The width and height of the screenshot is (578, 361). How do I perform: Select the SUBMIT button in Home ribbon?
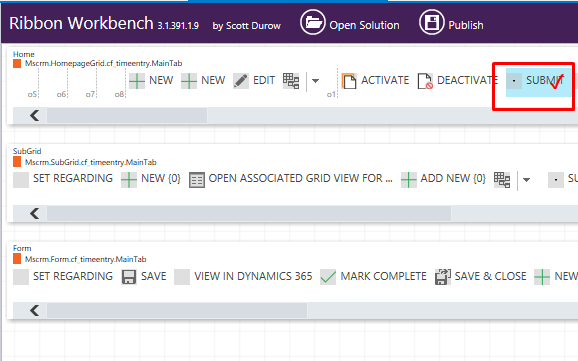[539, 82]
